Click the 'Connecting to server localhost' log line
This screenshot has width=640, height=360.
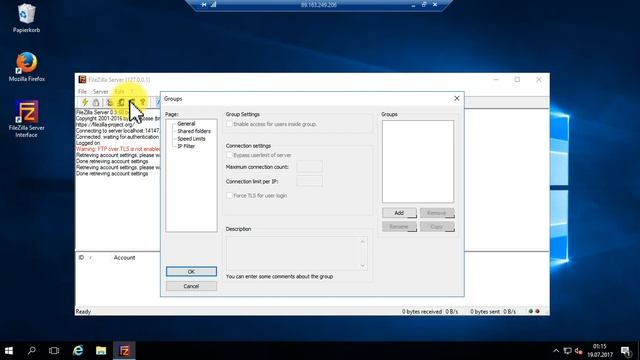(x=118, y=131)
